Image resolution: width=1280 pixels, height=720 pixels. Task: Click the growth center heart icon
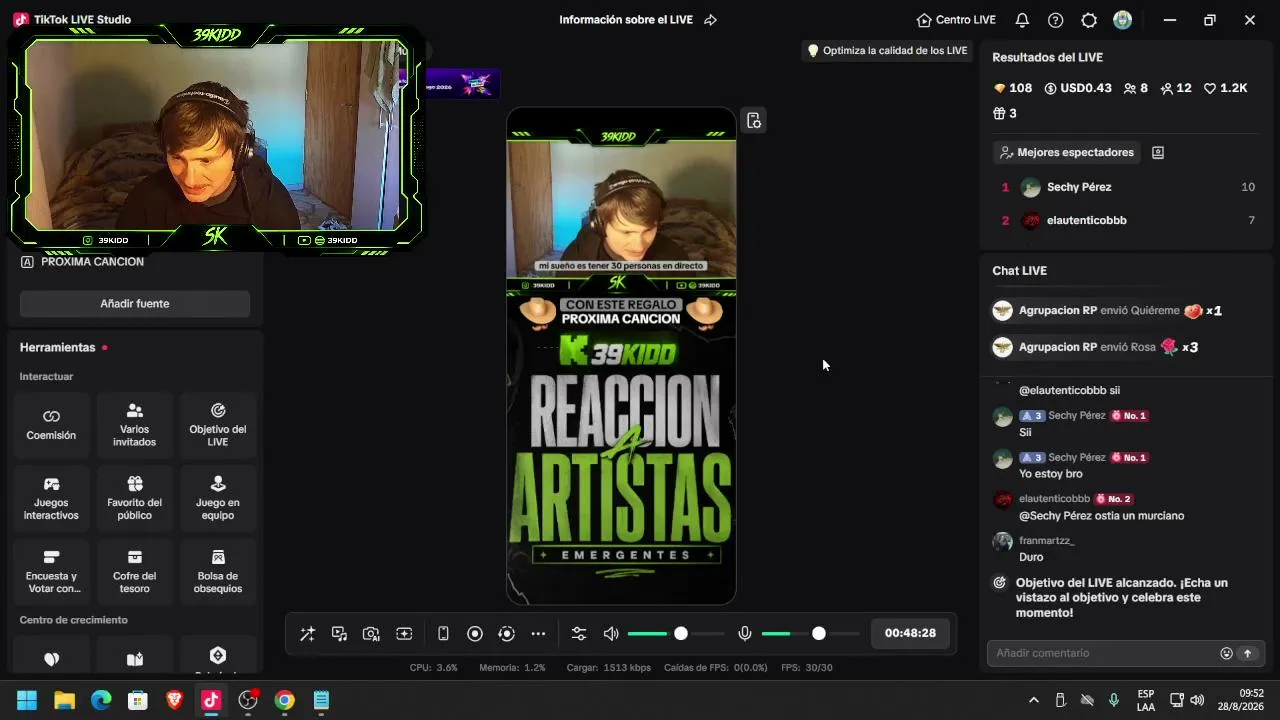(51, 659)
